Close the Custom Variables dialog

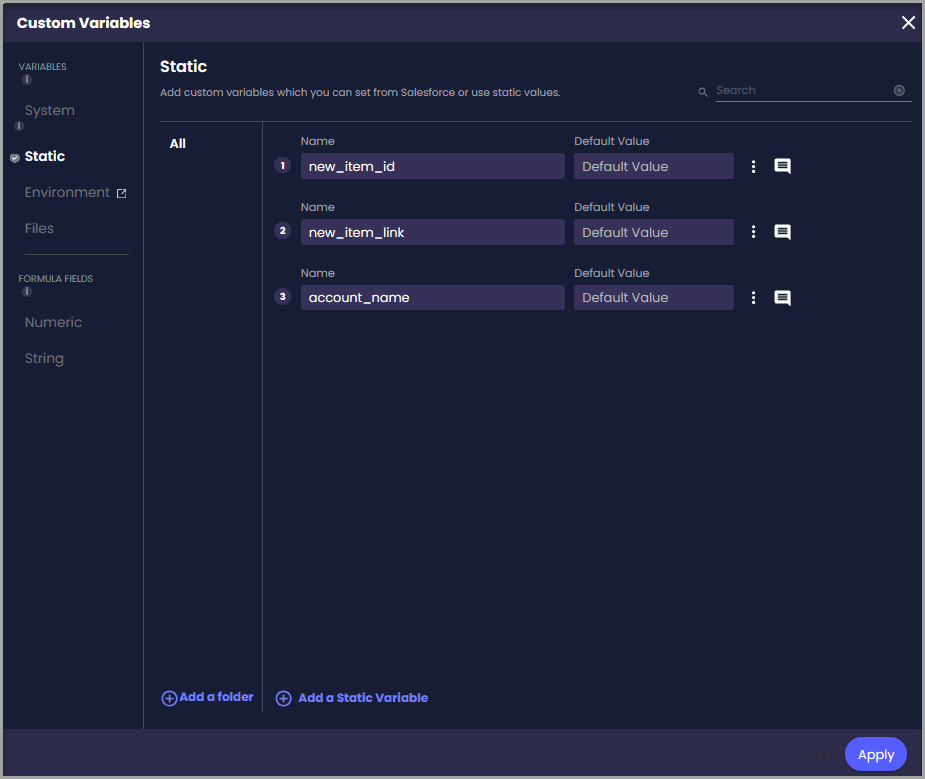(x=908, y=22)
